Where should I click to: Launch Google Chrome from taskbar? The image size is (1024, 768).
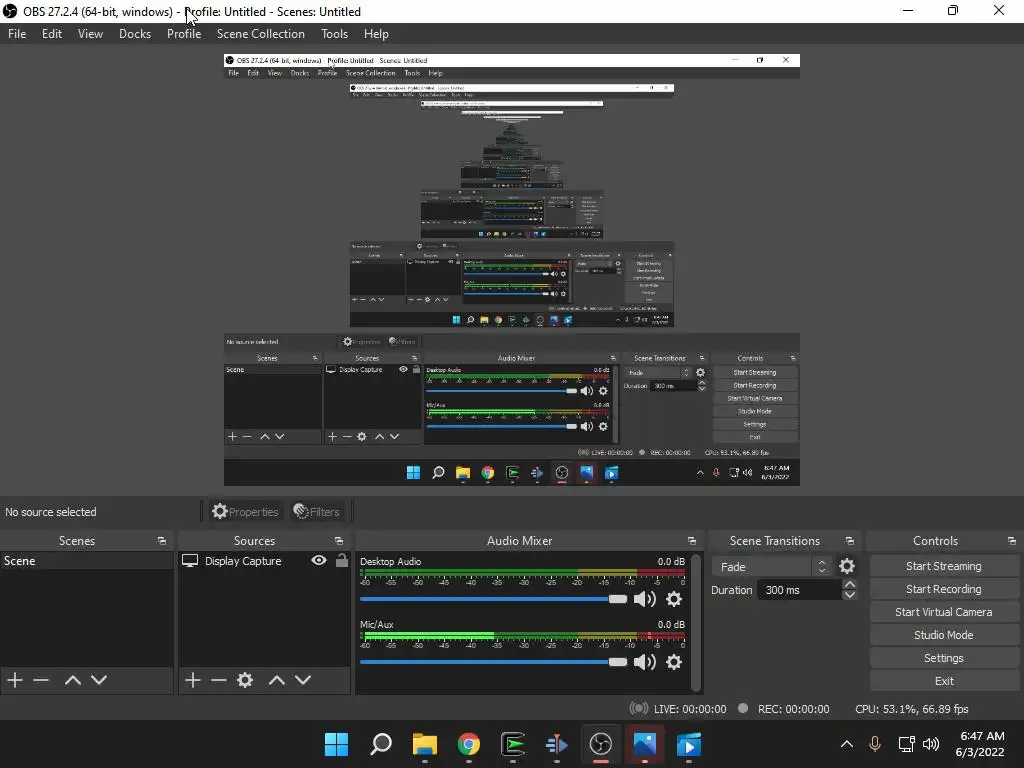pyautogui.click(x=469, y=744)
